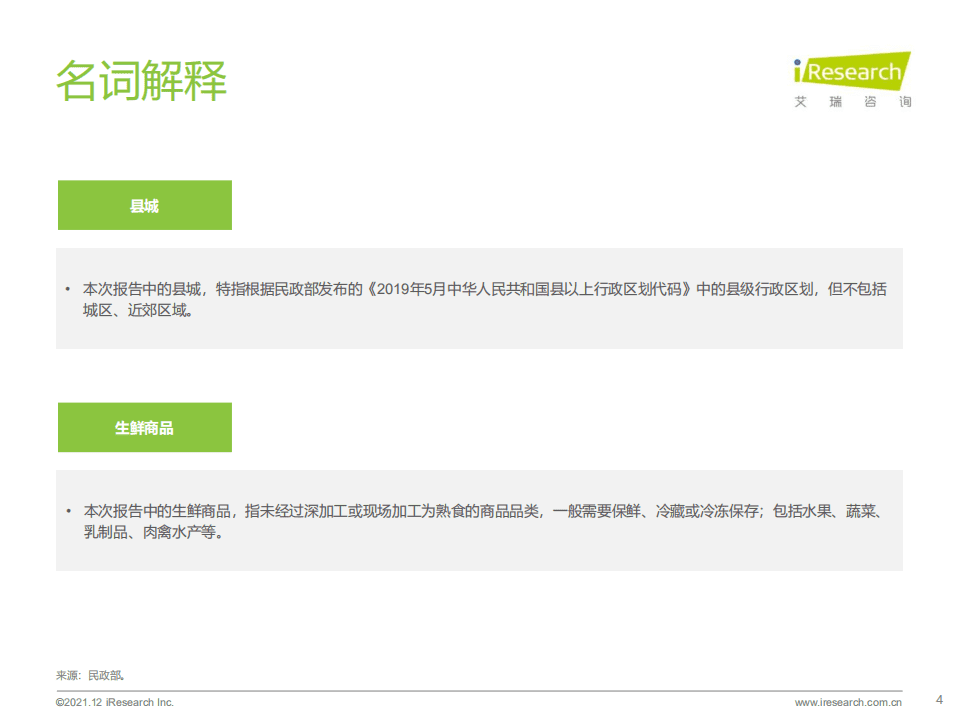
Task: Open the www.iresearch.com.cn link
Action: coord(847,701)
